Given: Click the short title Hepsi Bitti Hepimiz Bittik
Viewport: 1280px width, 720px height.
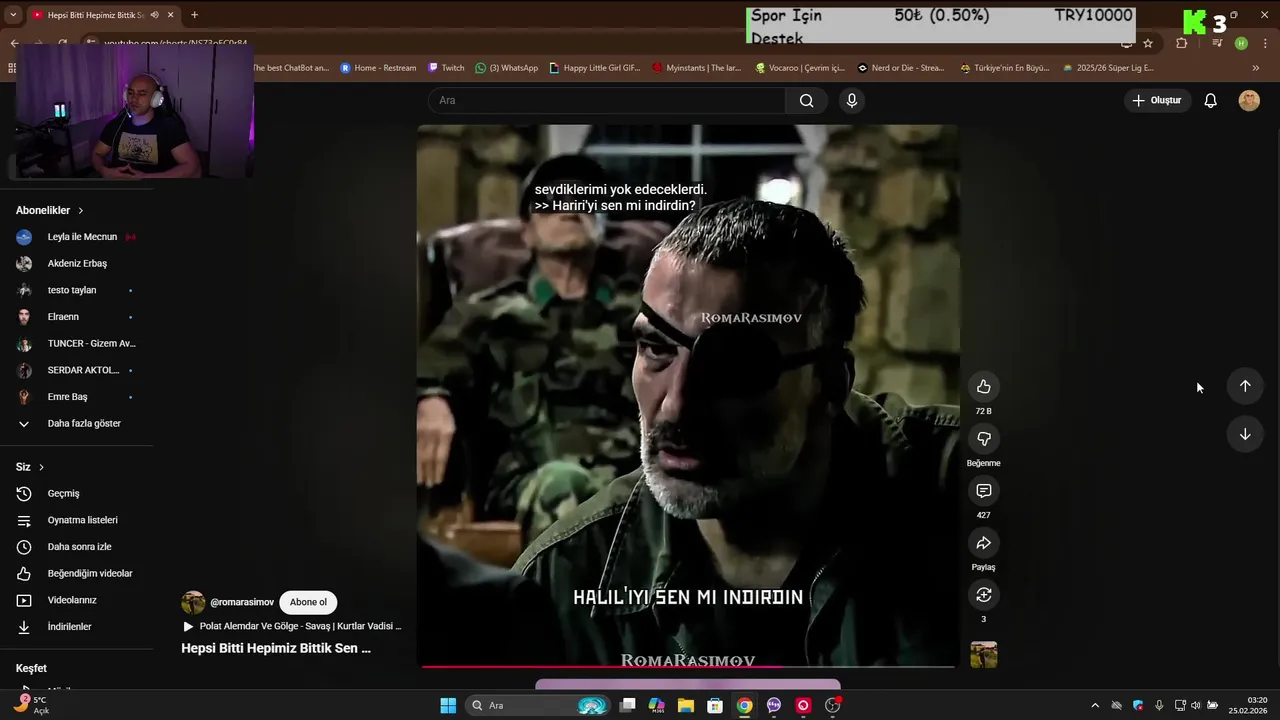Looking at the screenshot, I should click(276, 648).
